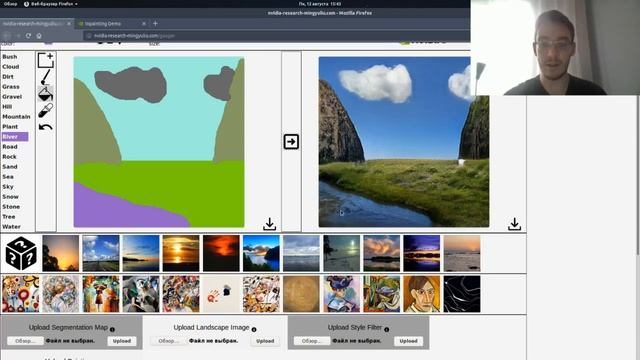Open info for Upload Style Filter
The width and height of the screenshot is (640, 360).
[x=387, y=329]
